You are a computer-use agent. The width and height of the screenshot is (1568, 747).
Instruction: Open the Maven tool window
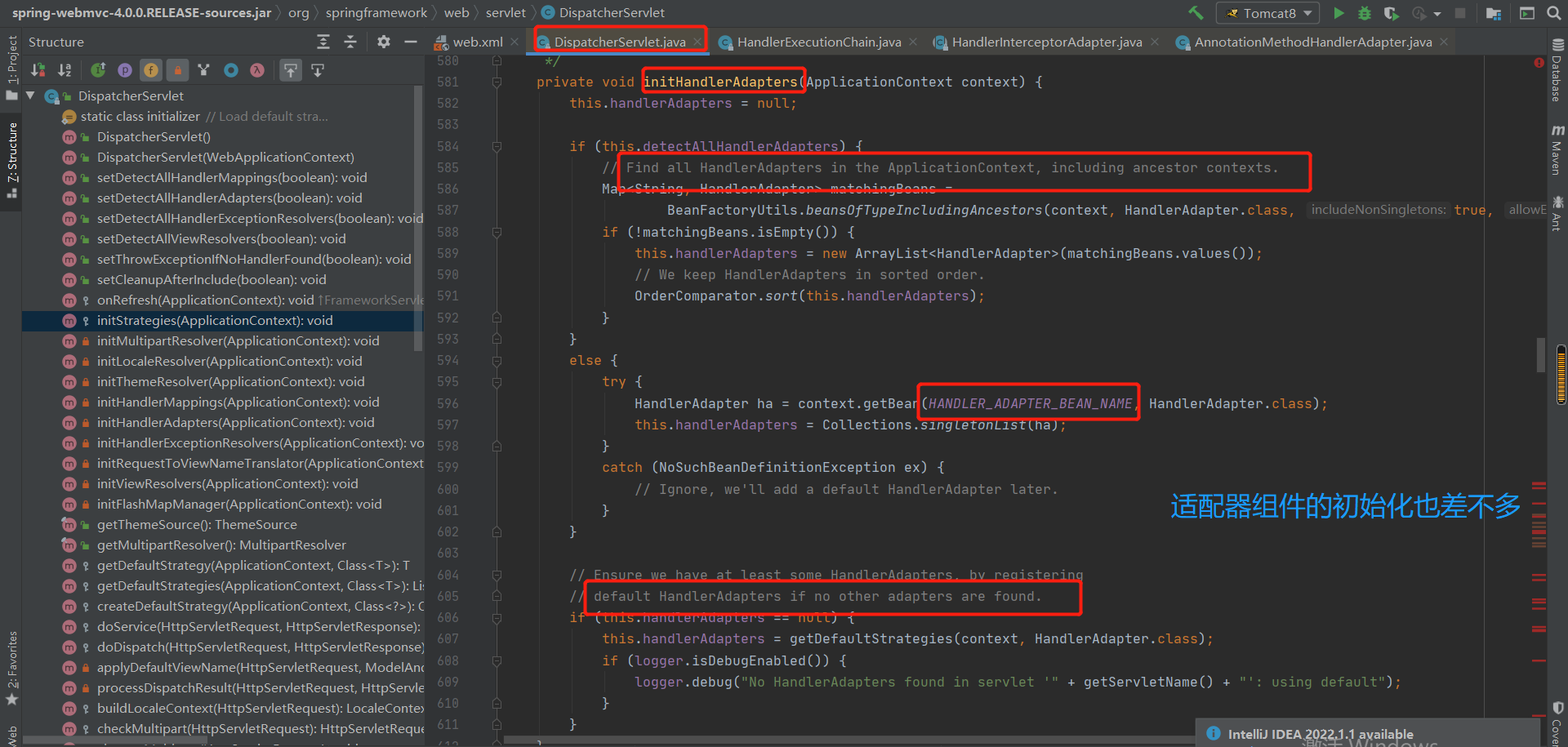[x=1557, y=150]
